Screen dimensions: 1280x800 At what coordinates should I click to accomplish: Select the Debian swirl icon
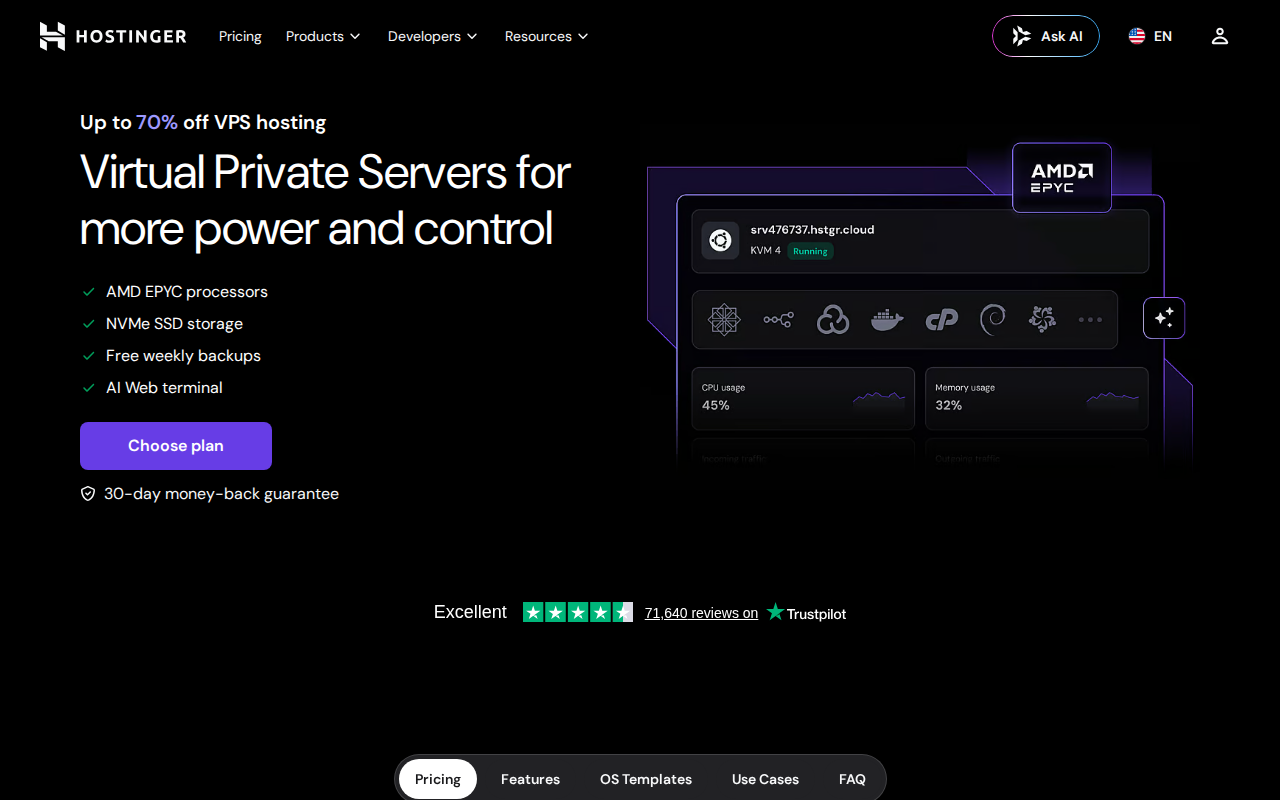(x=993, y=319)
